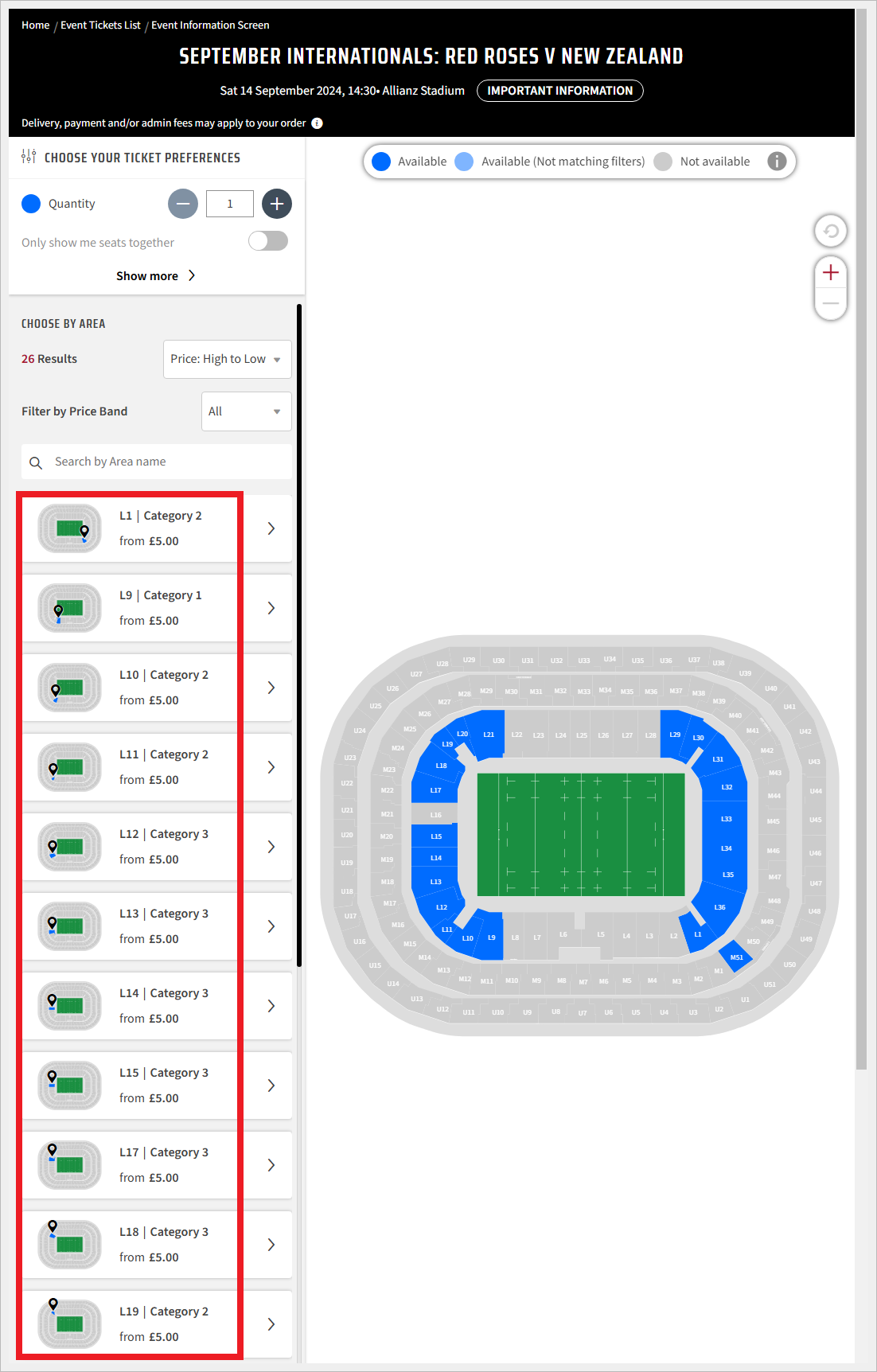The height and width of the screenshot is (1372, 877).
Task: Open the Price: High to Low dropdown
Action: [227, 360]
